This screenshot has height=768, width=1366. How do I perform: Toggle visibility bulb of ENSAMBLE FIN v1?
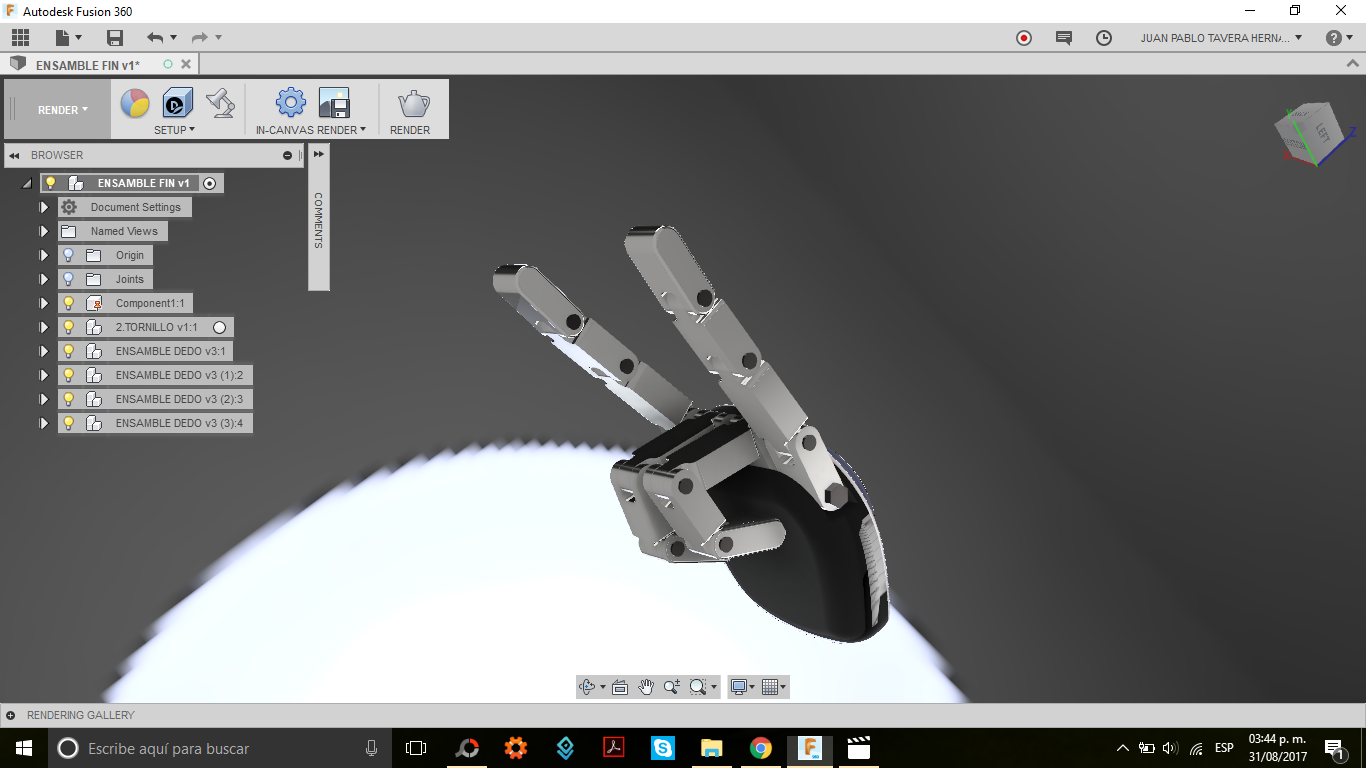[x=51, y=183]
